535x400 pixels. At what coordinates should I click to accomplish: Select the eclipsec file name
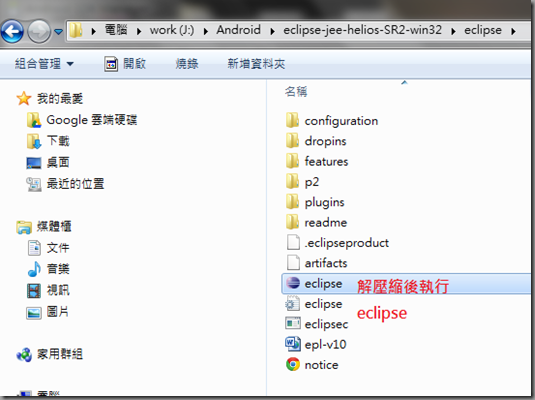click(x=326, y=324)
